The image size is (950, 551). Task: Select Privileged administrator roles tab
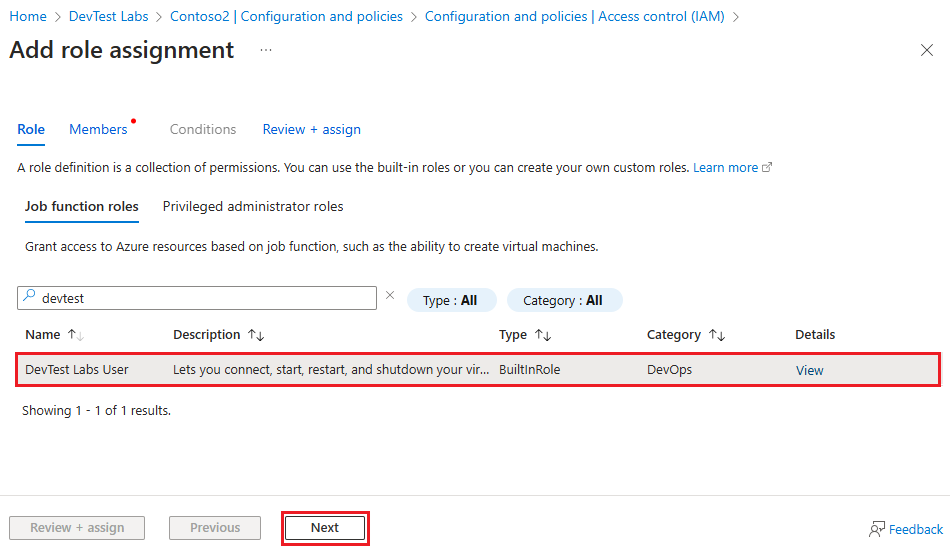[x=253, y=207]
